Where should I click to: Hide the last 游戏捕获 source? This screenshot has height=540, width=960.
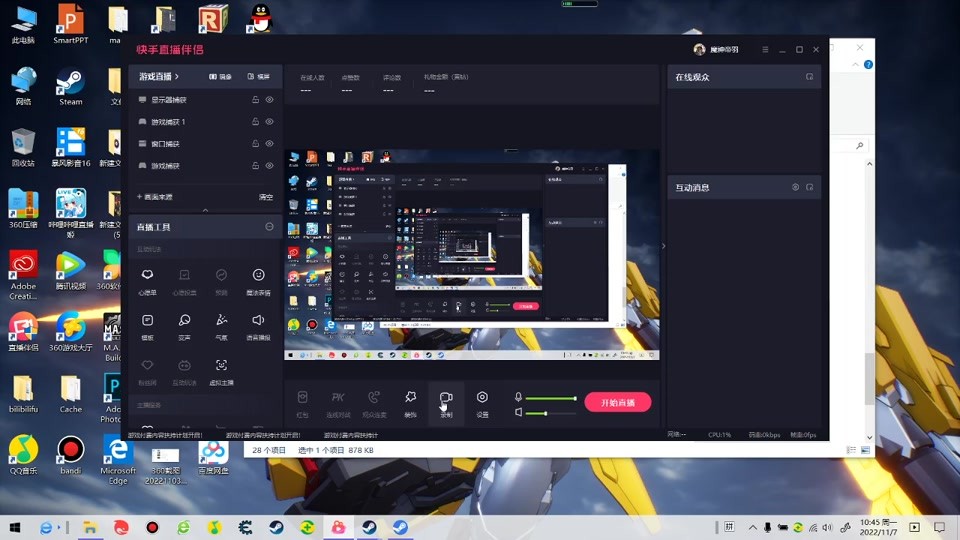(269, 165)
